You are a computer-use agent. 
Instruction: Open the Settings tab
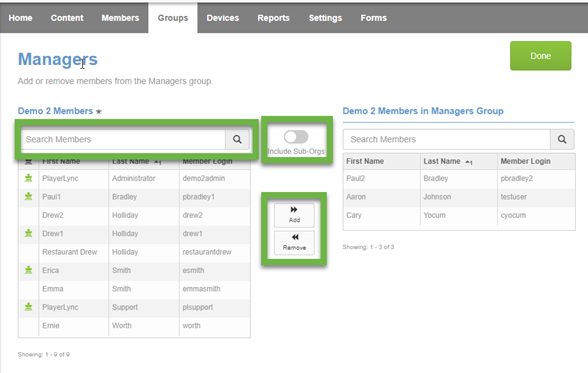click(x=325, y=18)
